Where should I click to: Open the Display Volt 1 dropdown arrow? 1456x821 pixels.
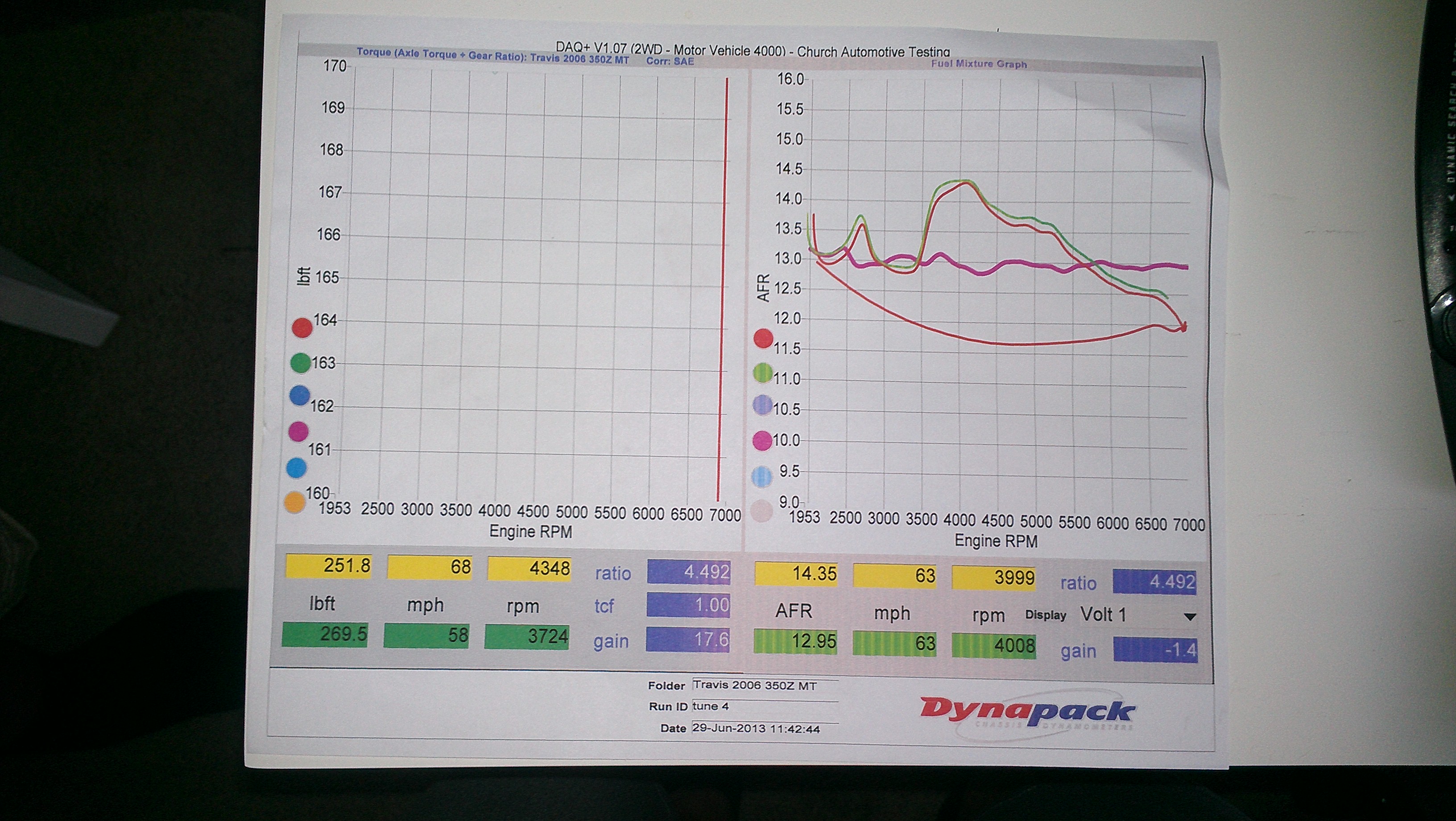[1189, 617]
